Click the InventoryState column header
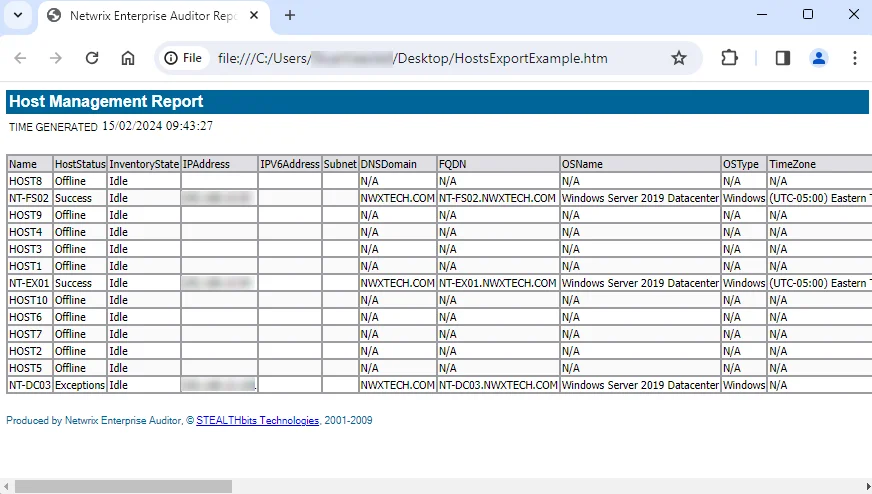872x494 pixels. tap(144, 164)
